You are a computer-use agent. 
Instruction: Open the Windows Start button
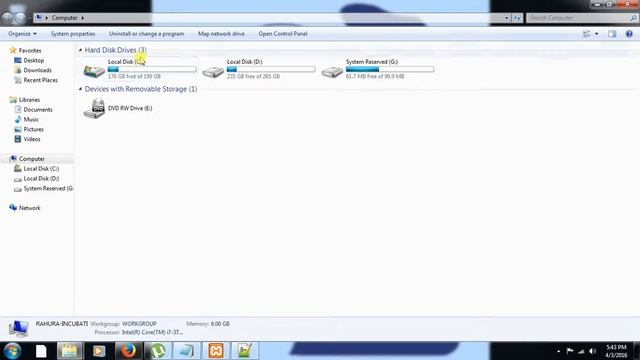point(12,351)
